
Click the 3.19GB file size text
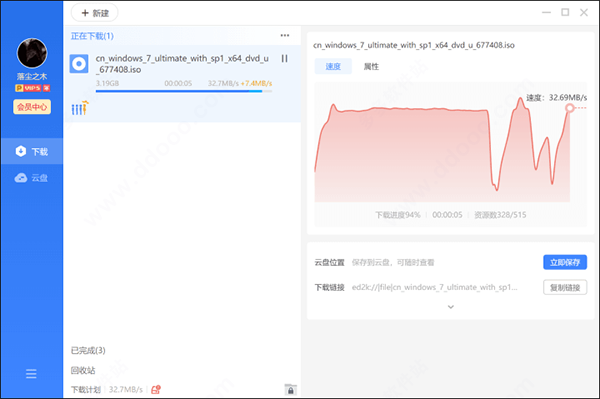pyautogui.click(x=107, y=83)
